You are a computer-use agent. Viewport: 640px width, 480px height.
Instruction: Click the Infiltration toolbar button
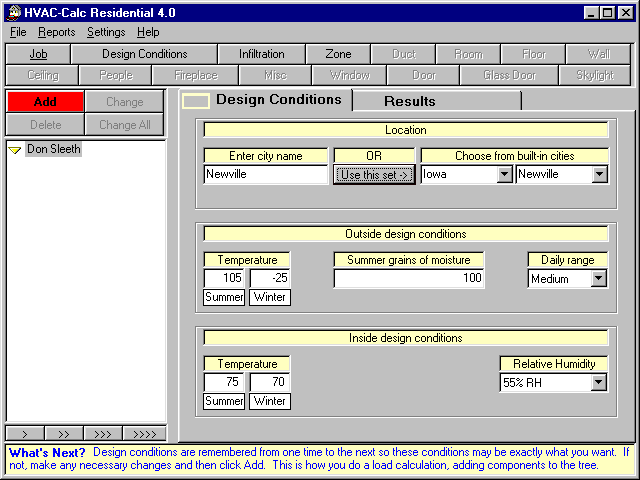(x=262, y=54)
